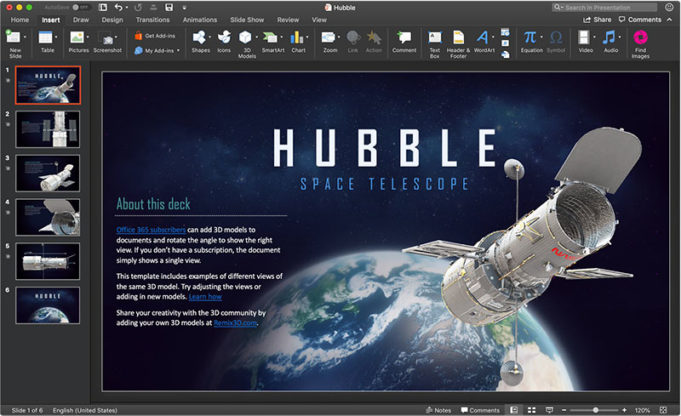The height and width of the screenshot is (416, 681).
Task: Click zoom in plus button
Action: pos(624,410)
